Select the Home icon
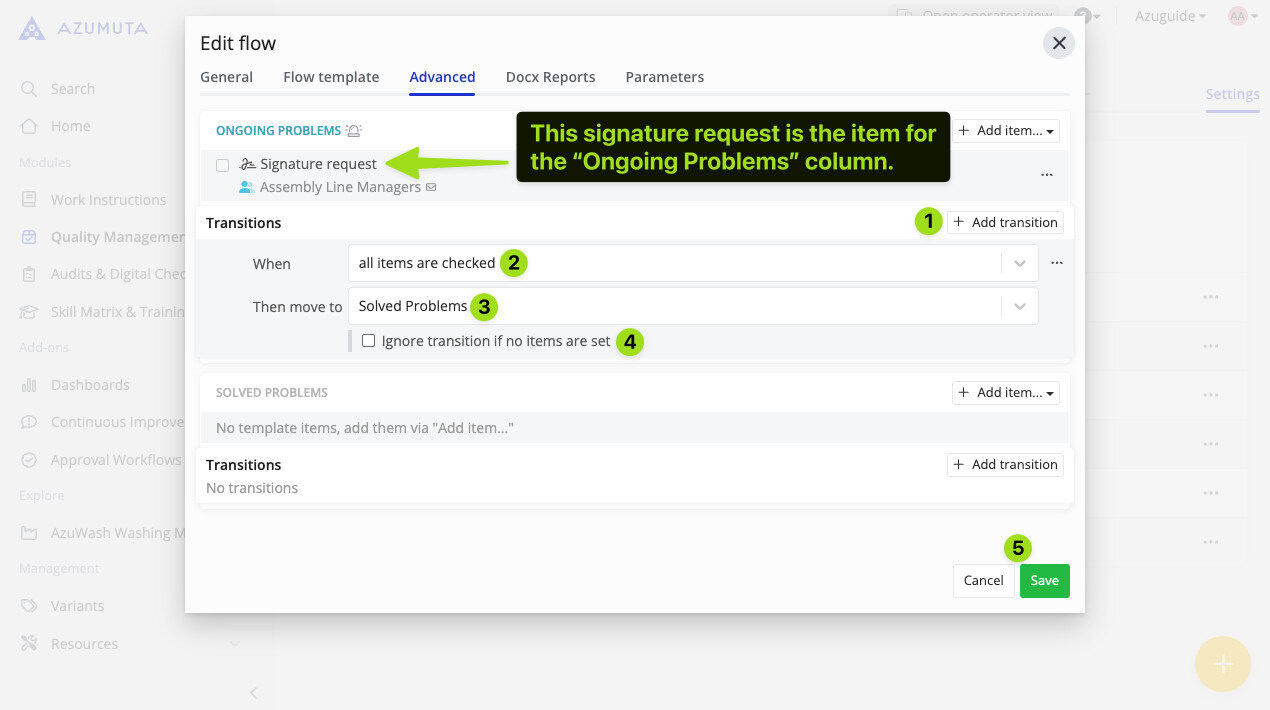 click(29, 126)
